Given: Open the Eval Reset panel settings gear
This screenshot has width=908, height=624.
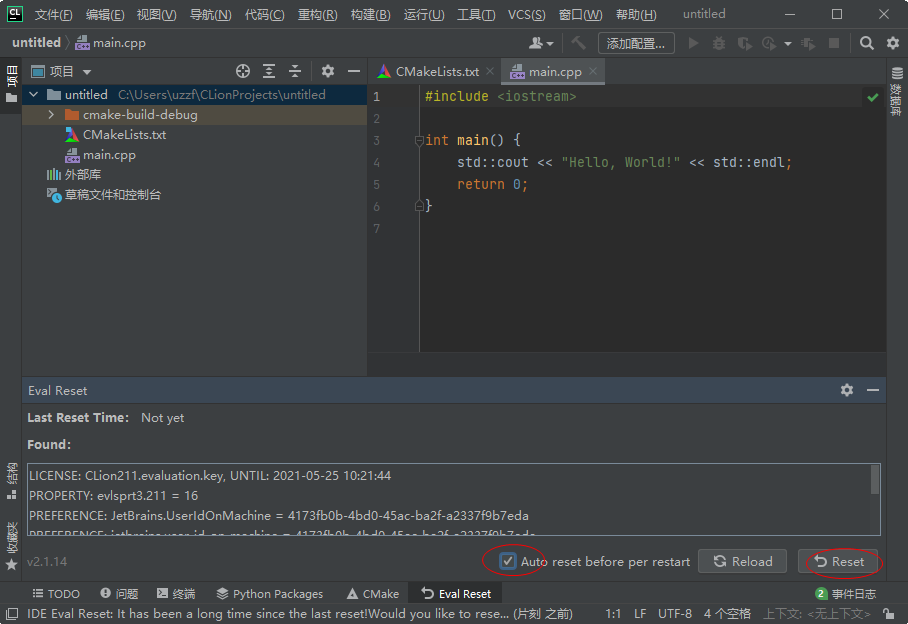Looking at the screenshot, I should pos(847,390).
